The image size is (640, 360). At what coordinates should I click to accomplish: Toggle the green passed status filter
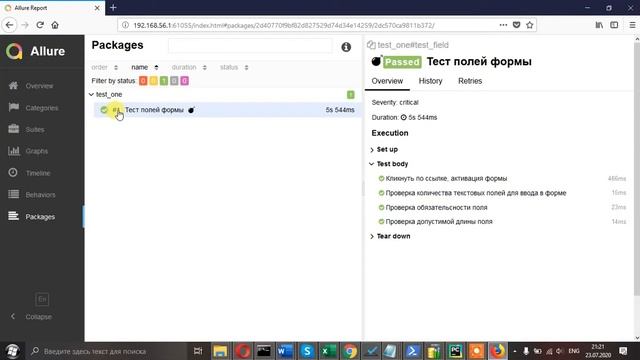click(164, 81)
